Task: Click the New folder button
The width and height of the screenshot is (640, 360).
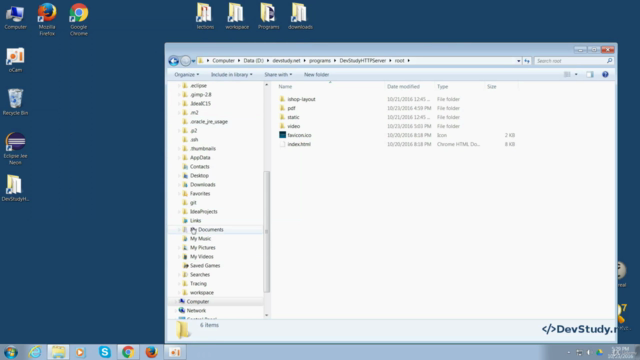Action: point(316,75)
